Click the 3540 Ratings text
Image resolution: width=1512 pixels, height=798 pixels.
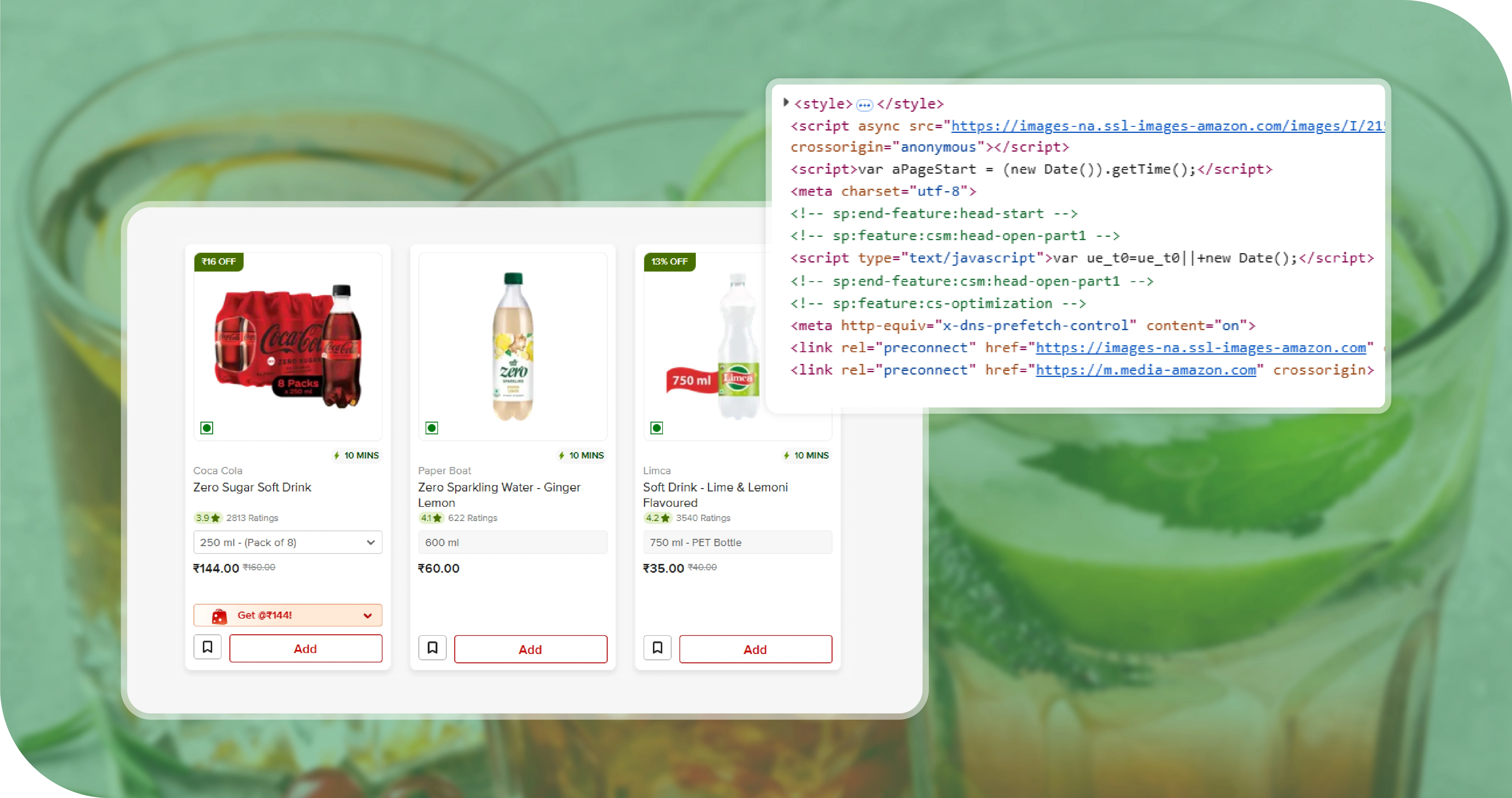click(703, 518)
